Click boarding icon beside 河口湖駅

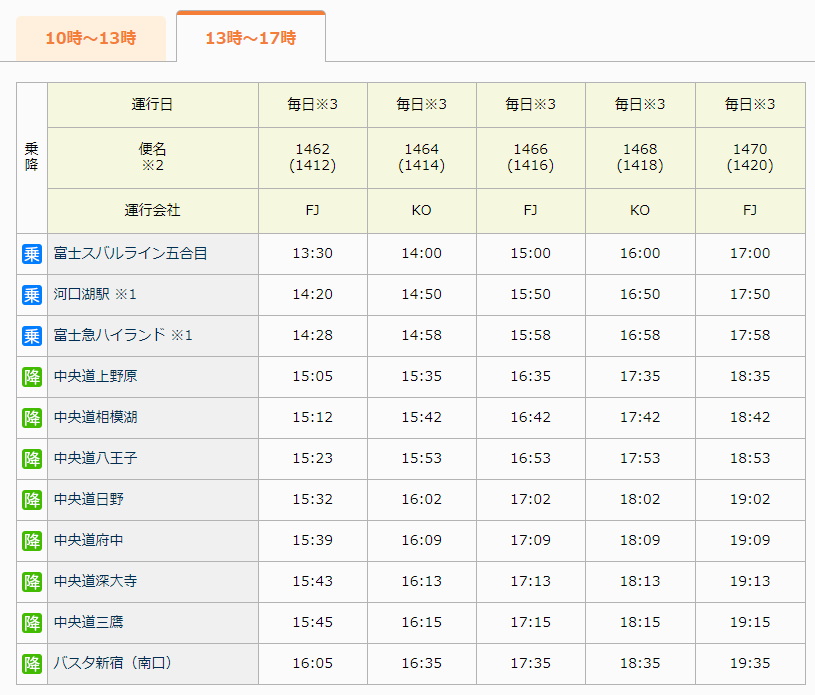click(32, 295)
